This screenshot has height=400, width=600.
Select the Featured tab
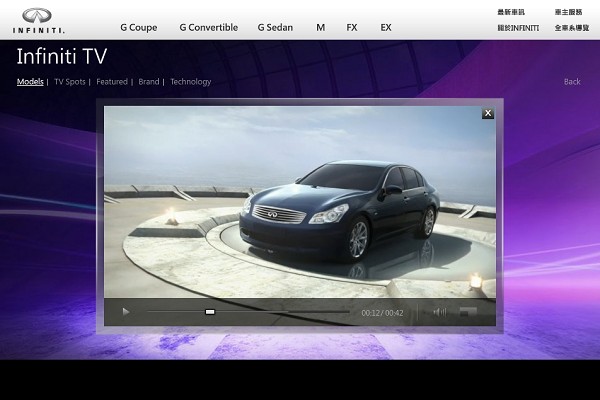point(112,82)
